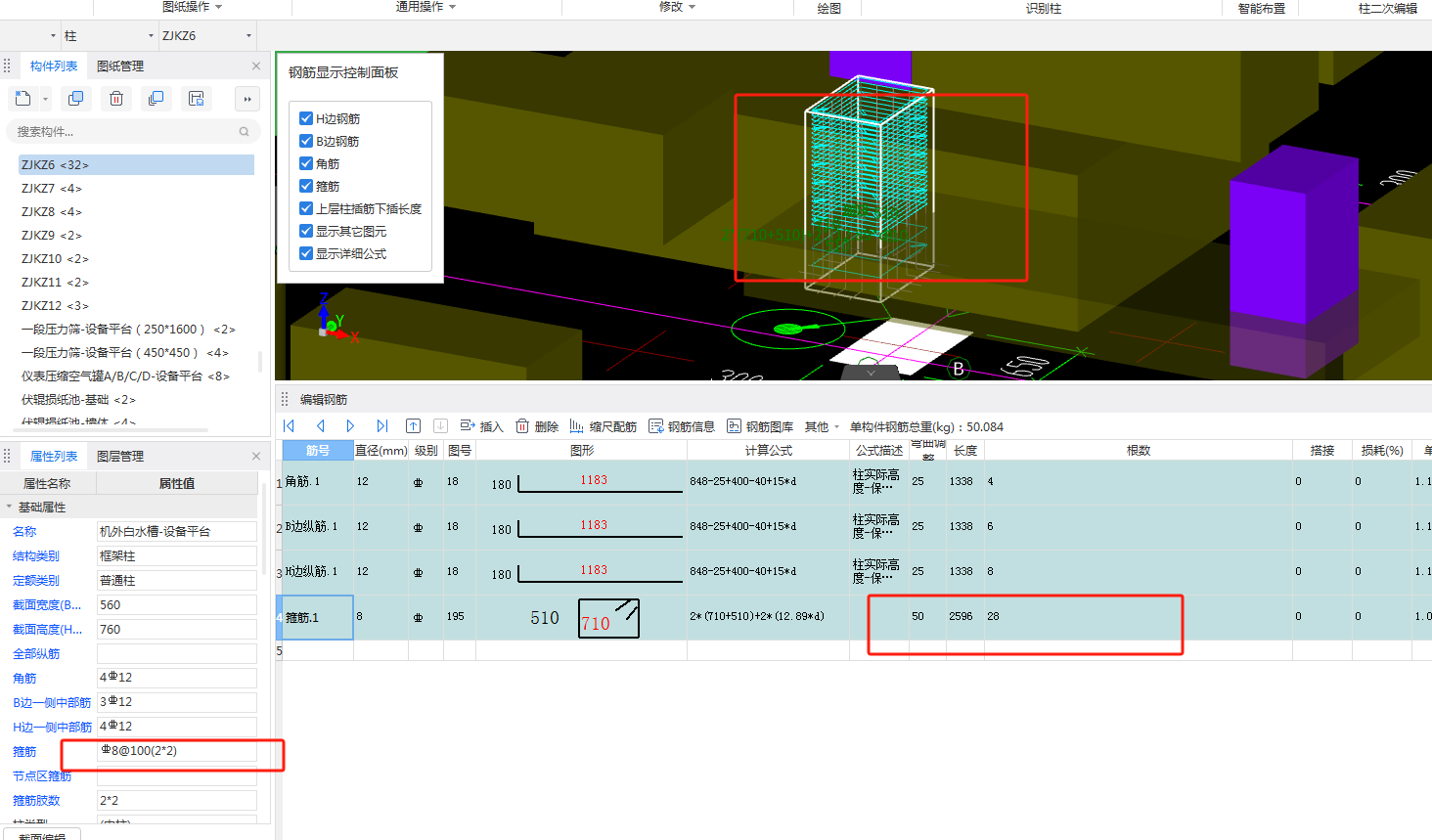The image size is (1432, 840).
Task: Open the new component dropdown arrow
Action: coord(45,100)
